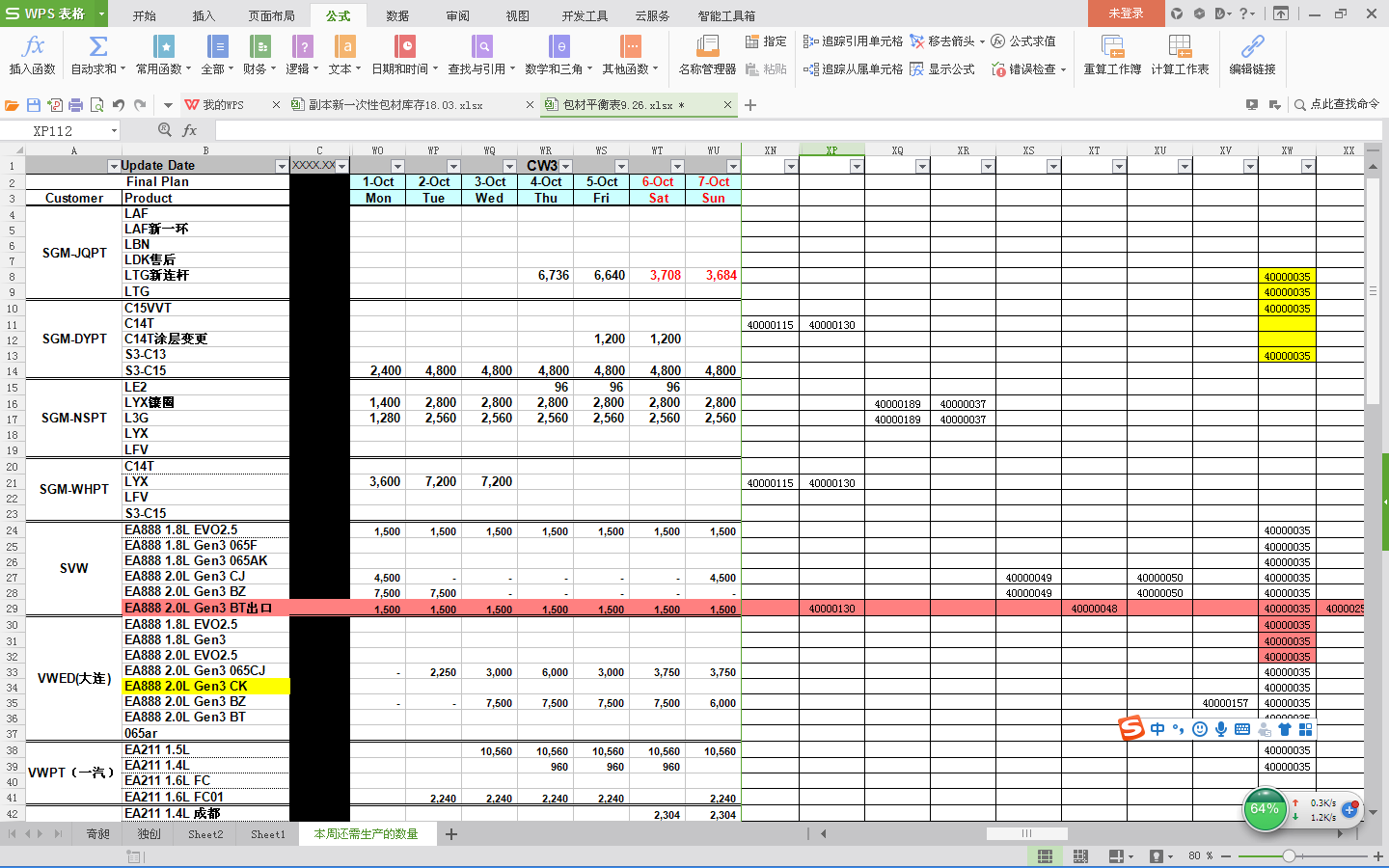1389x868 pixels.
Task: Click Edit Links (编辑链接) icon
Action: pos(1252,46)
